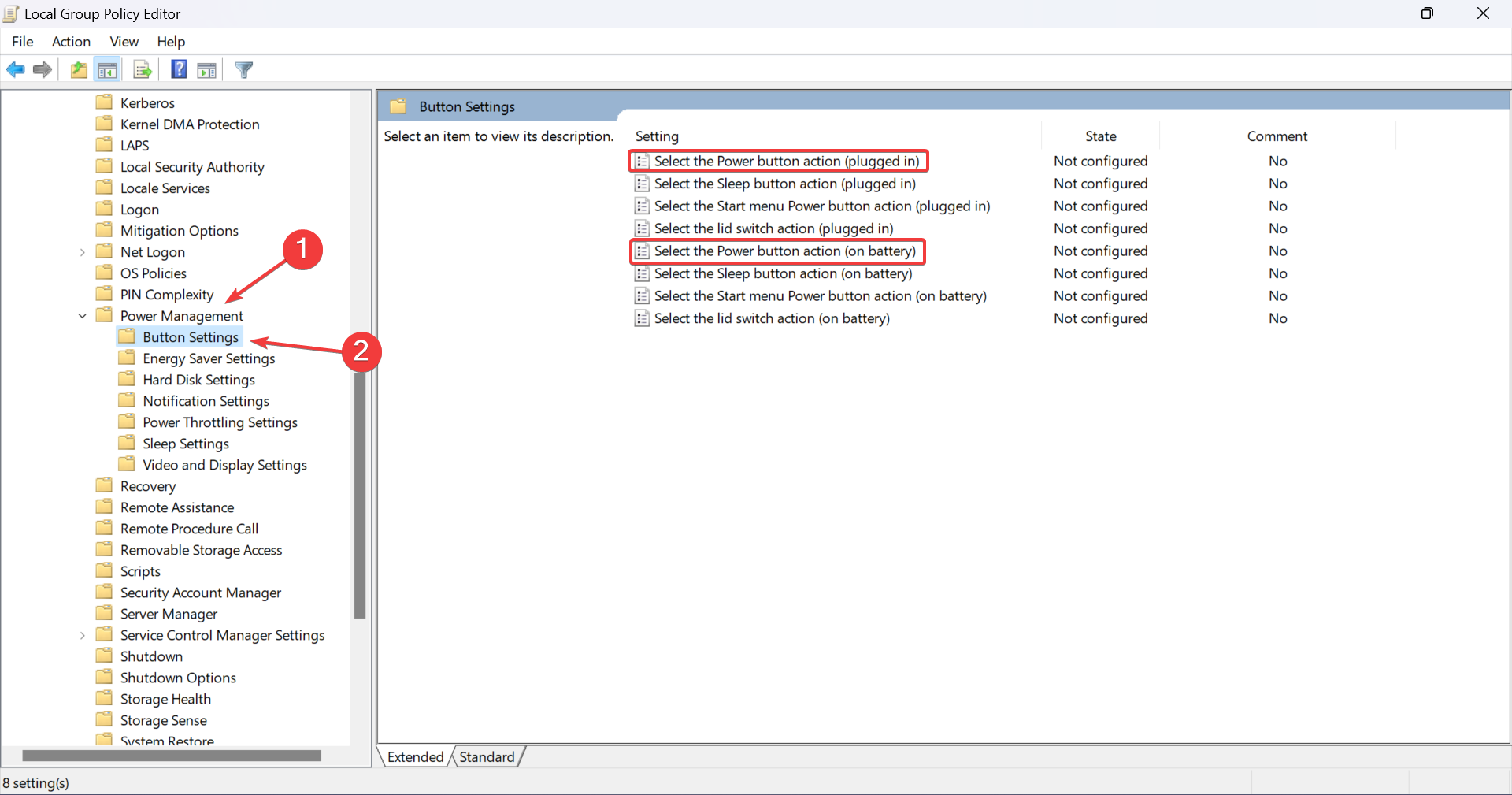Select Locale Services tree item
Viewport: 1512px width, 795px height.
coord(165,188)
